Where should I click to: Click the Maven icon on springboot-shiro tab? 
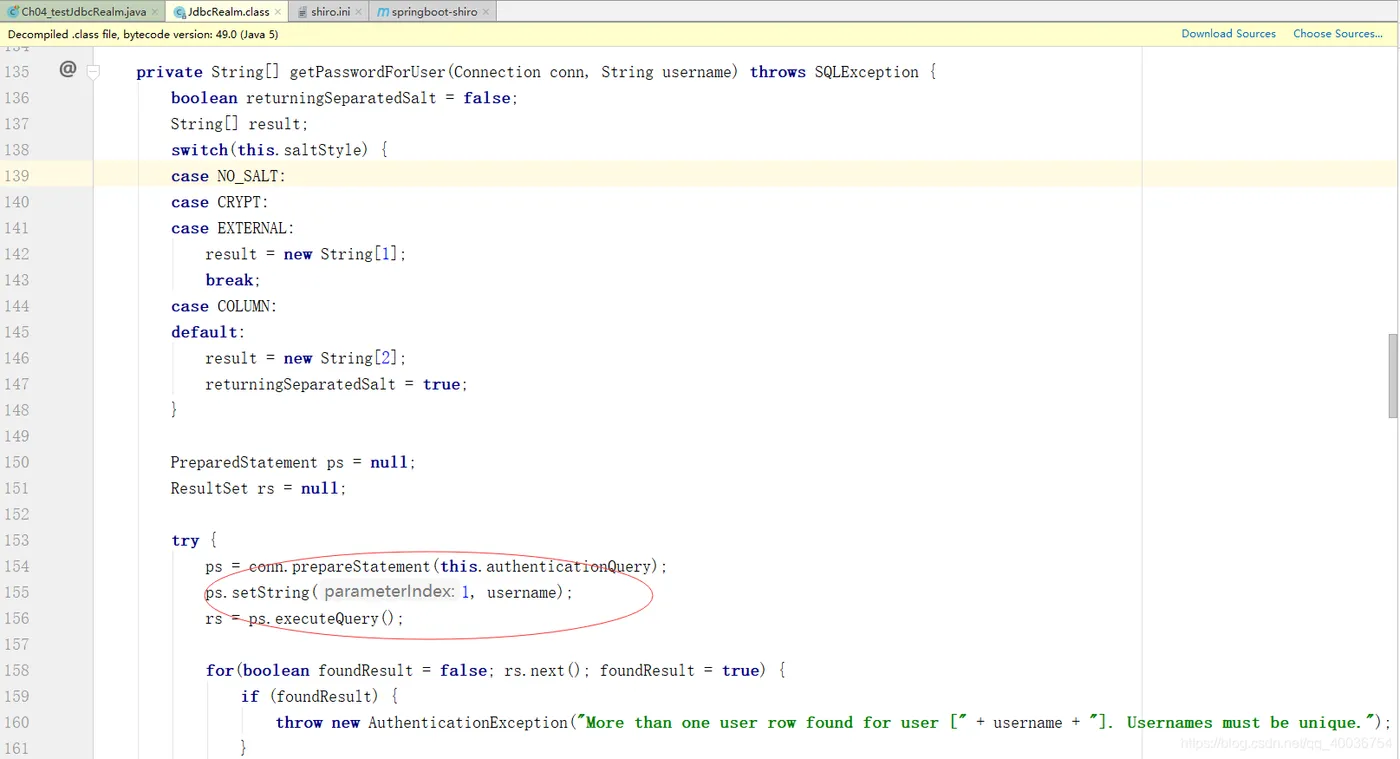pyautogui.click(x=383, y=12)
